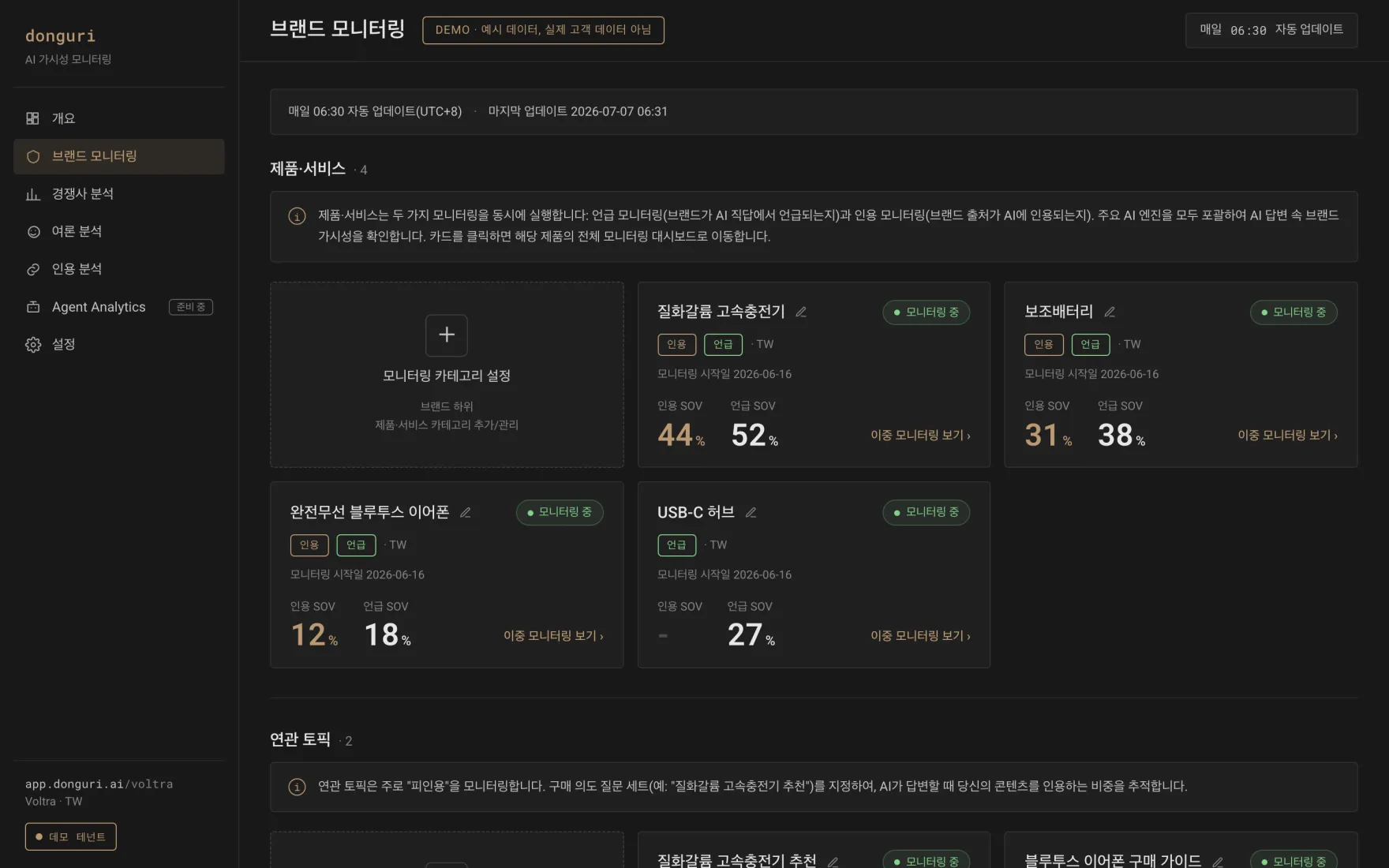Screen dimensions: 1389x868
Task: Click the settings gear icon
Action: tap(32, 345)
